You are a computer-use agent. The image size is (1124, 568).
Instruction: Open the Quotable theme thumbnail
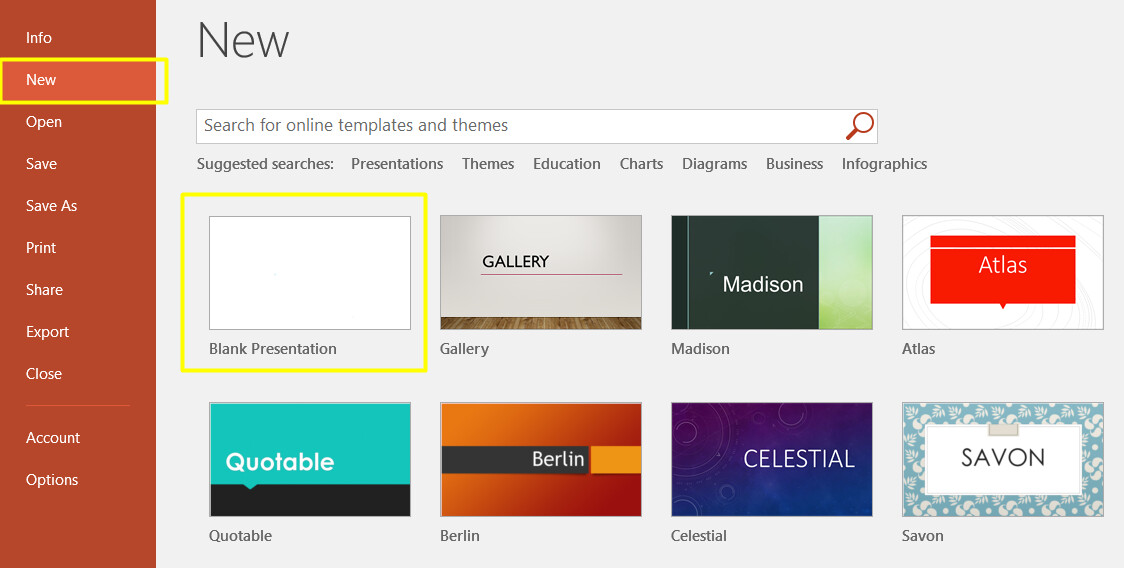310,460
